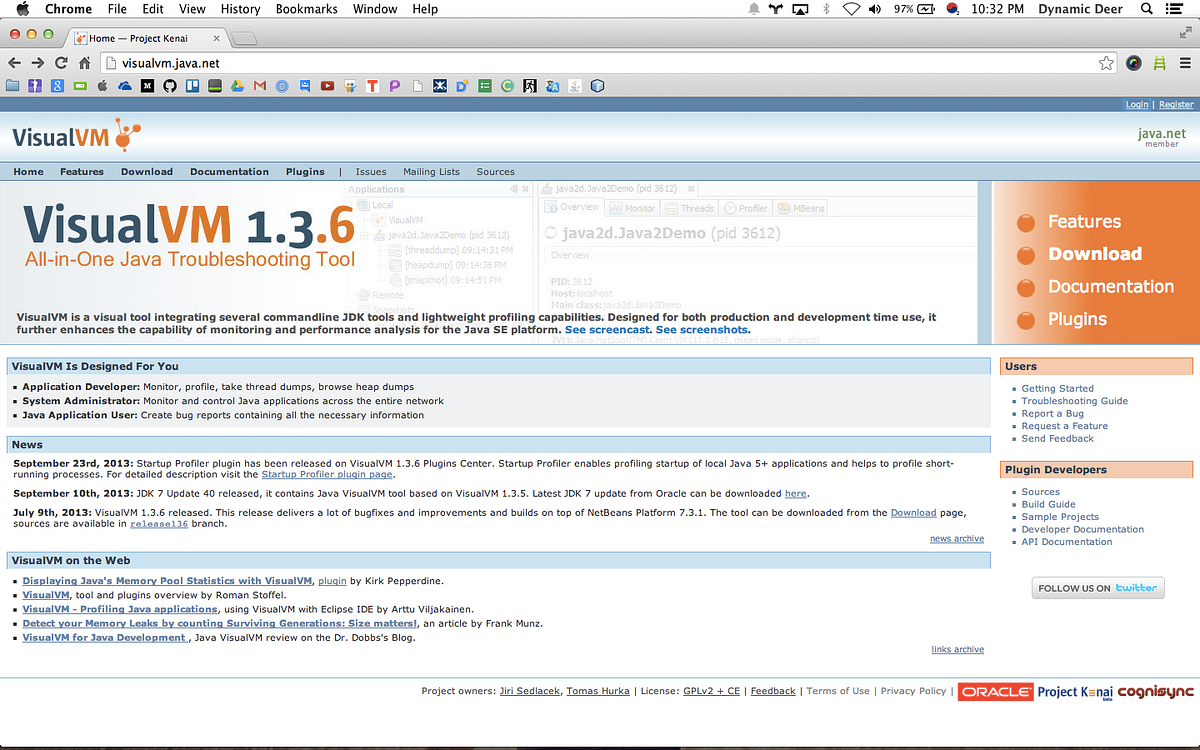Select Plugins in the site navigation
1200x750 pixels.
click(x=305, y=171)
